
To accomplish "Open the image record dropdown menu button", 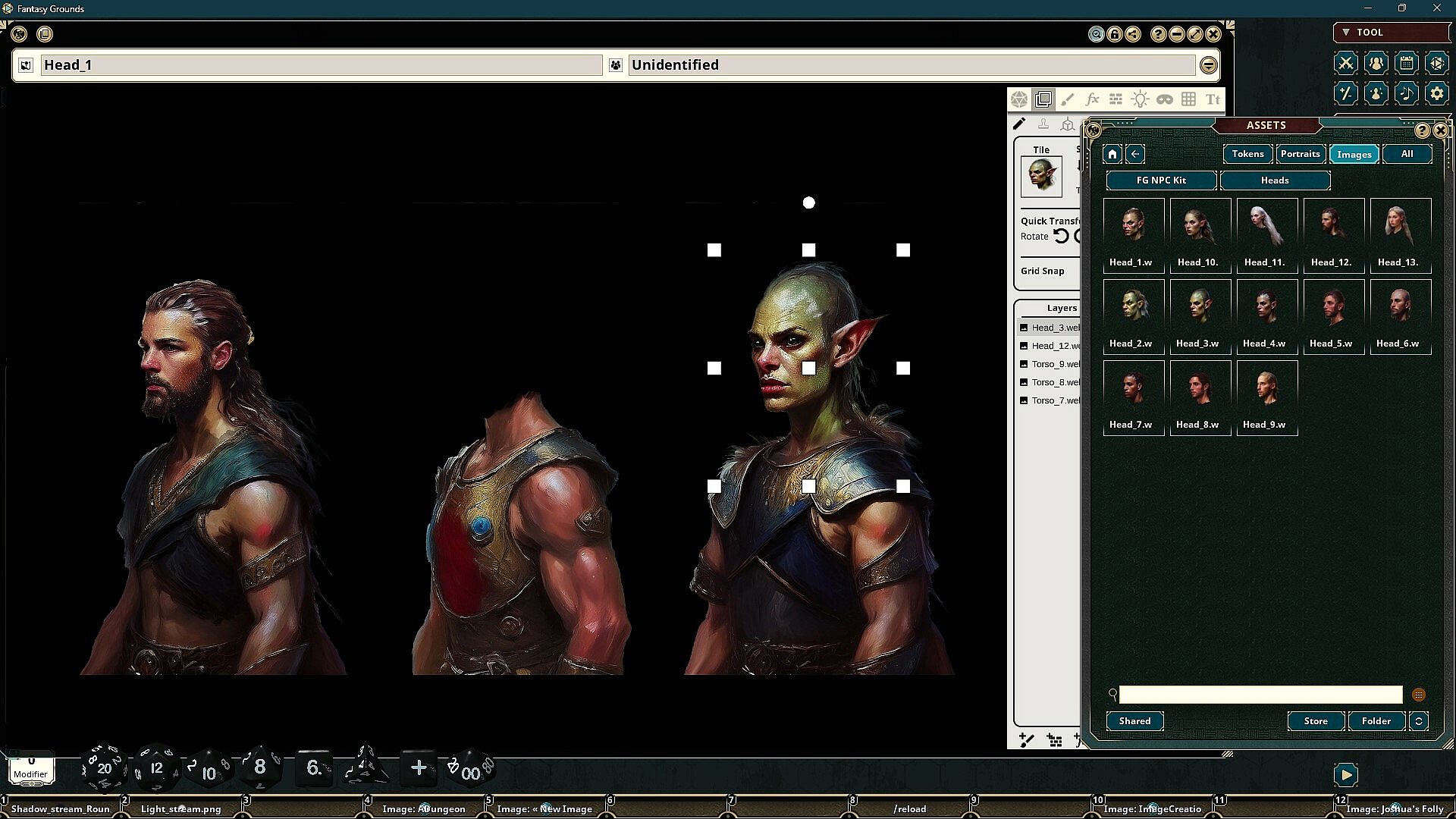I will [x=1208, y=65].
